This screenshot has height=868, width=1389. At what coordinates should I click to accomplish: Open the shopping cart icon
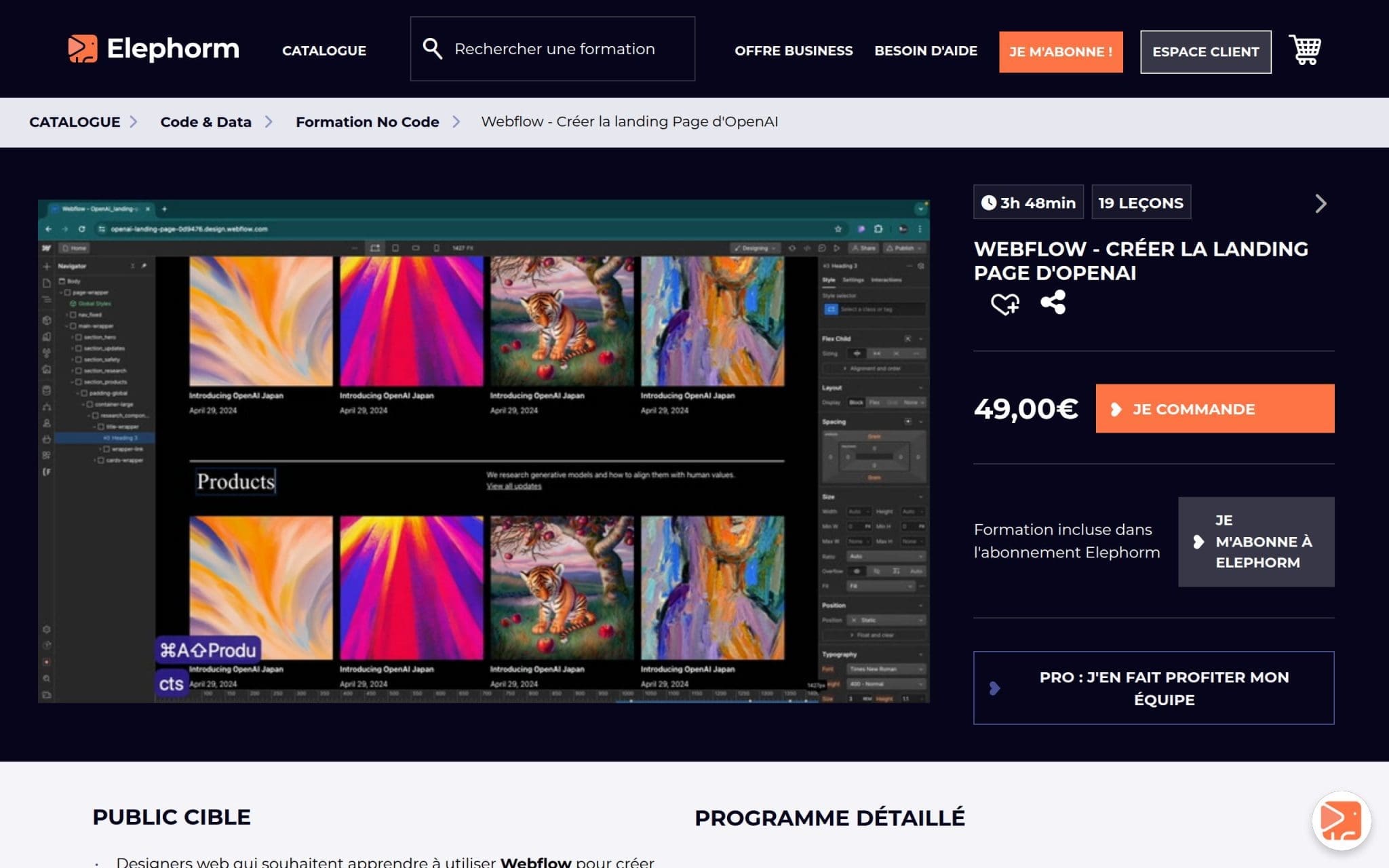1305,50
